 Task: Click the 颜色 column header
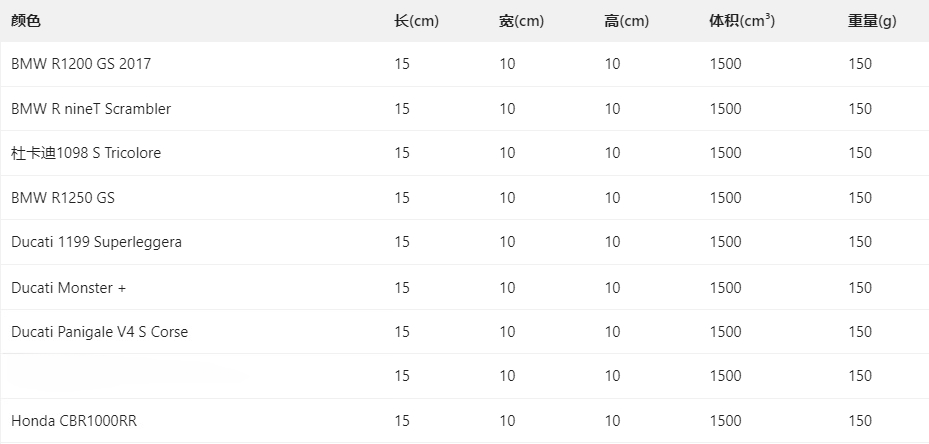coord(26,21)
